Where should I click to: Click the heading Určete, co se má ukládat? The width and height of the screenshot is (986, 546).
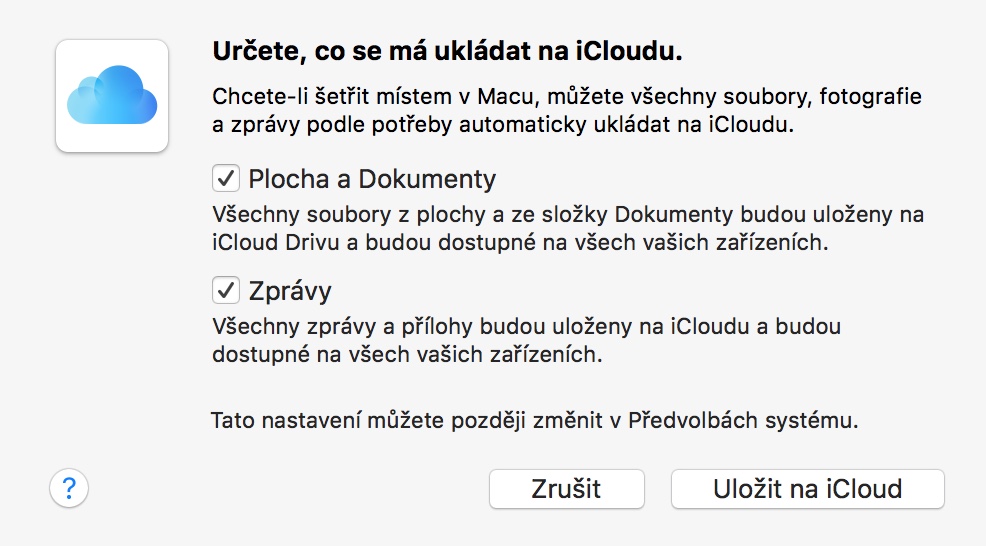453,50
